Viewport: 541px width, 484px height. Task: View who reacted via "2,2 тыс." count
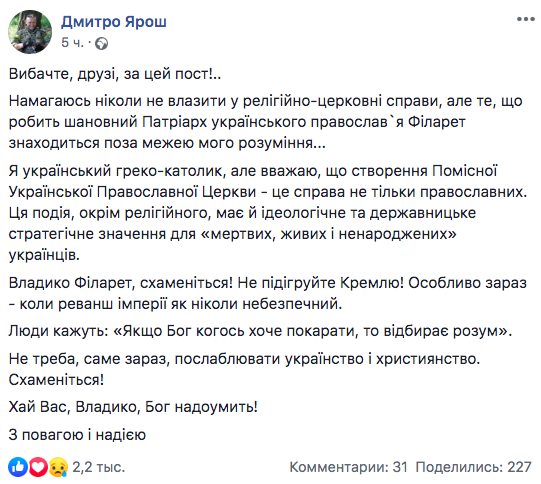click(98, 467)
